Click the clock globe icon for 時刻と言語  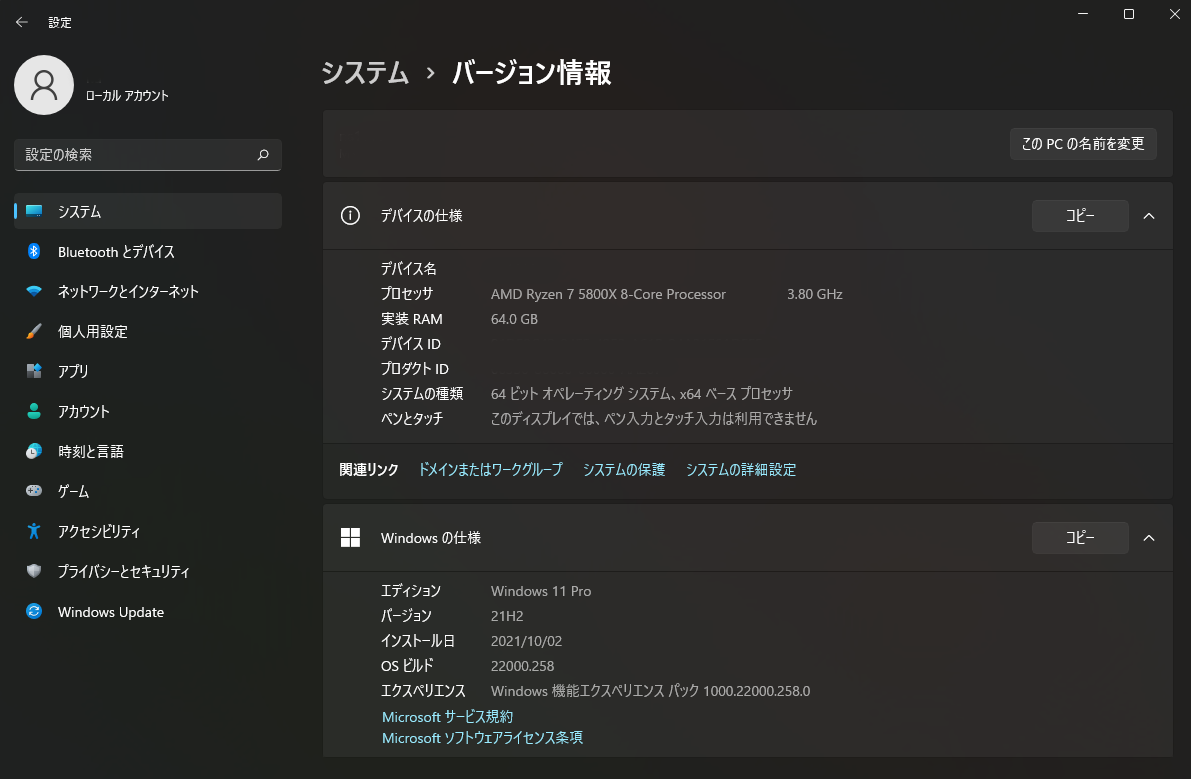34,451
